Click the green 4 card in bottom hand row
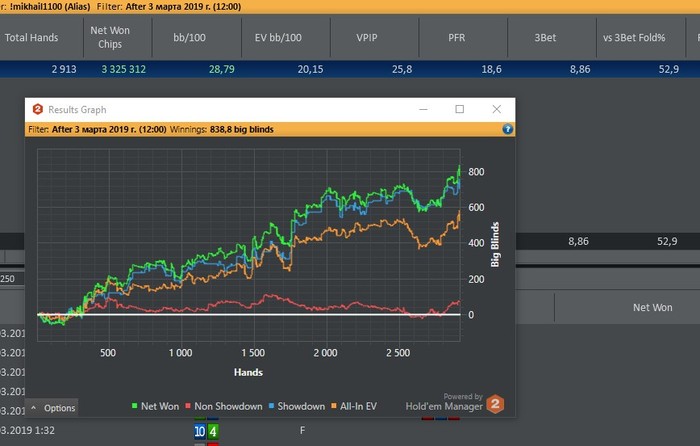 [x=213, y=431]
